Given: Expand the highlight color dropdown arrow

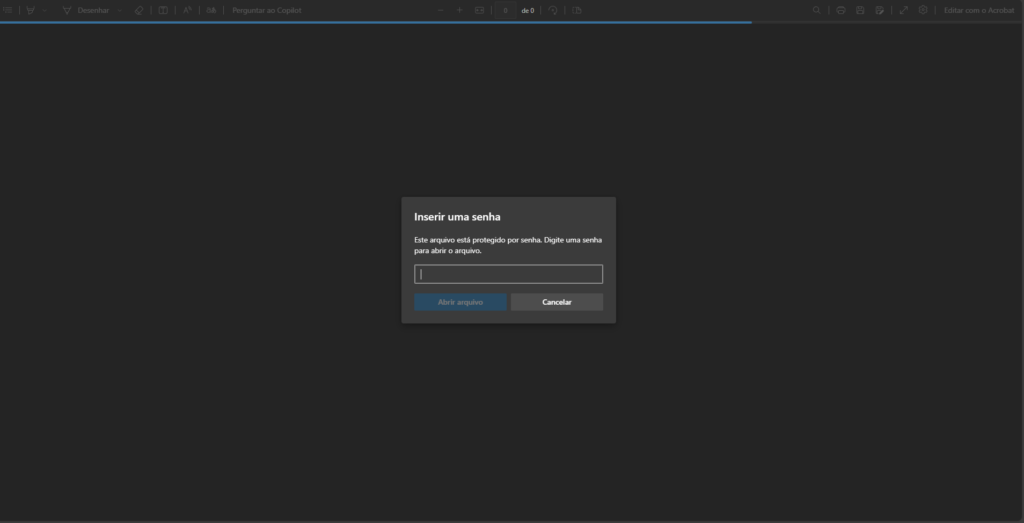Looking at the screenshot, I should point(44,10).
